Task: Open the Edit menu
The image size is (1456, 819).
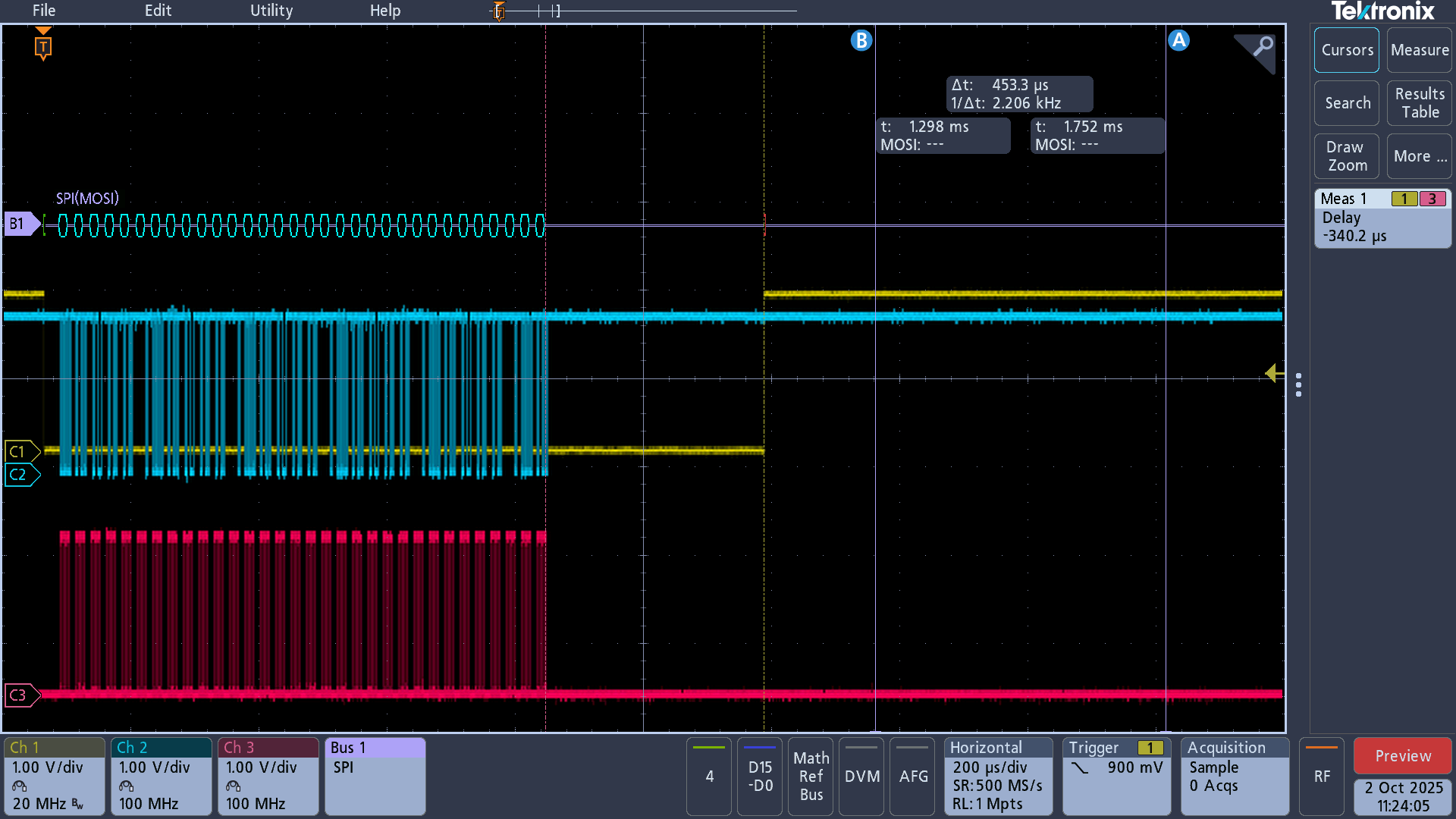Action: click(158, 11)
